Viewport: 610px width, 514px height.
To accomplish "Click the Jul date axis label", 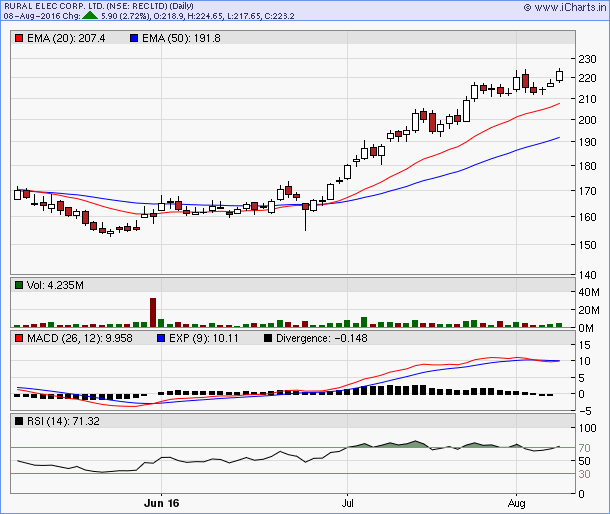I will pyautogui.click(x=347, y=503).
